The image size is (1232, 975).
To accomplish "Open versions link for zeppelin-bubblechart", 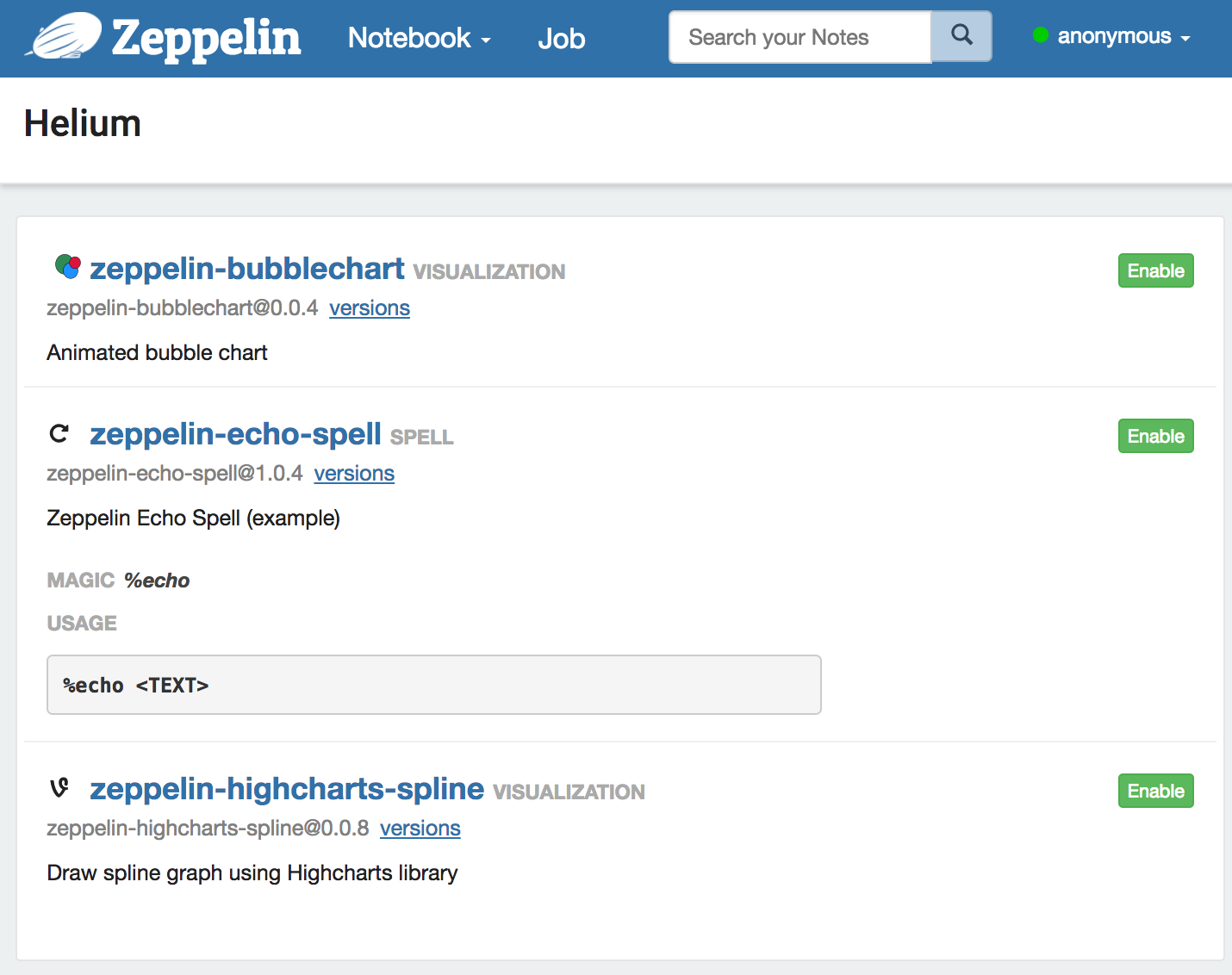I will pyautogui.click(x=369, y=308).
